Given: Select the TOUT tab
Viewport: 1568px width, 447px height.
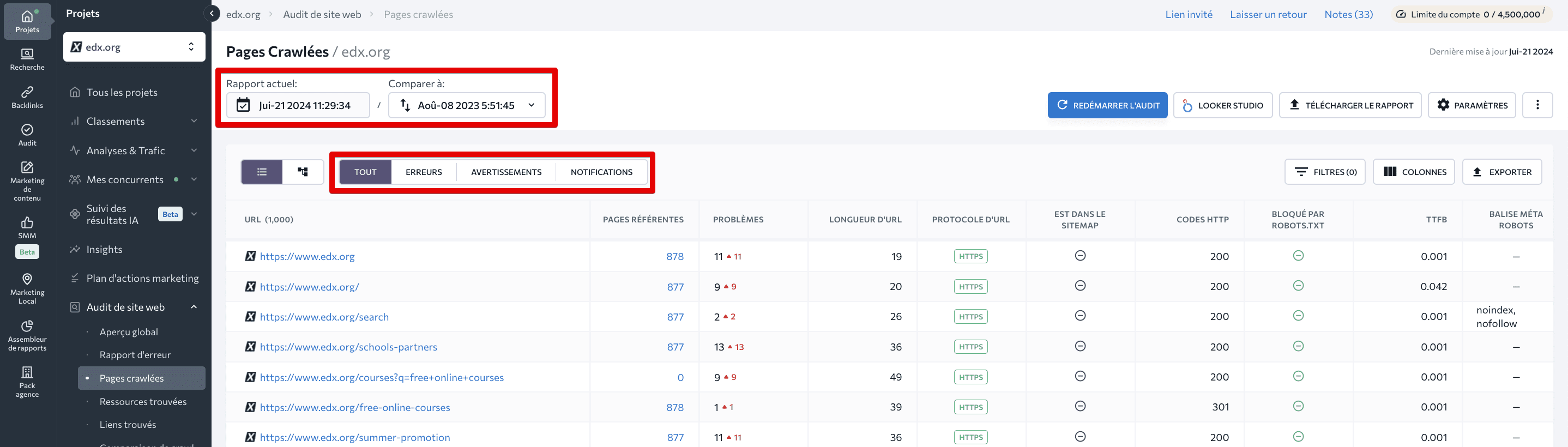Looking at the screenshot, I should pos(365,172).
